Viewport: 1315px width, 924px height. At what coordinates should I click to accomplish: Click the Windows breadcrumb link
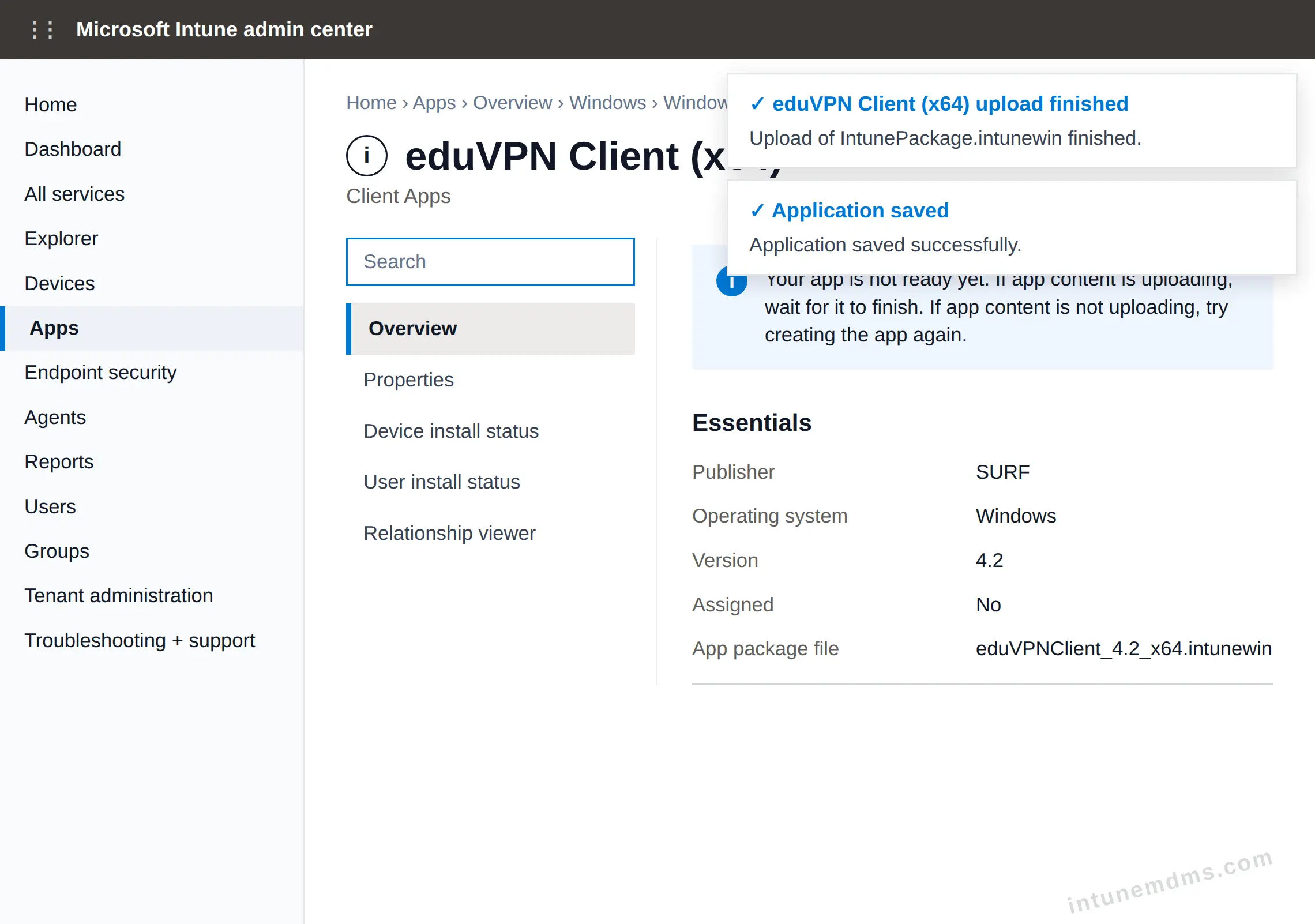608,103
